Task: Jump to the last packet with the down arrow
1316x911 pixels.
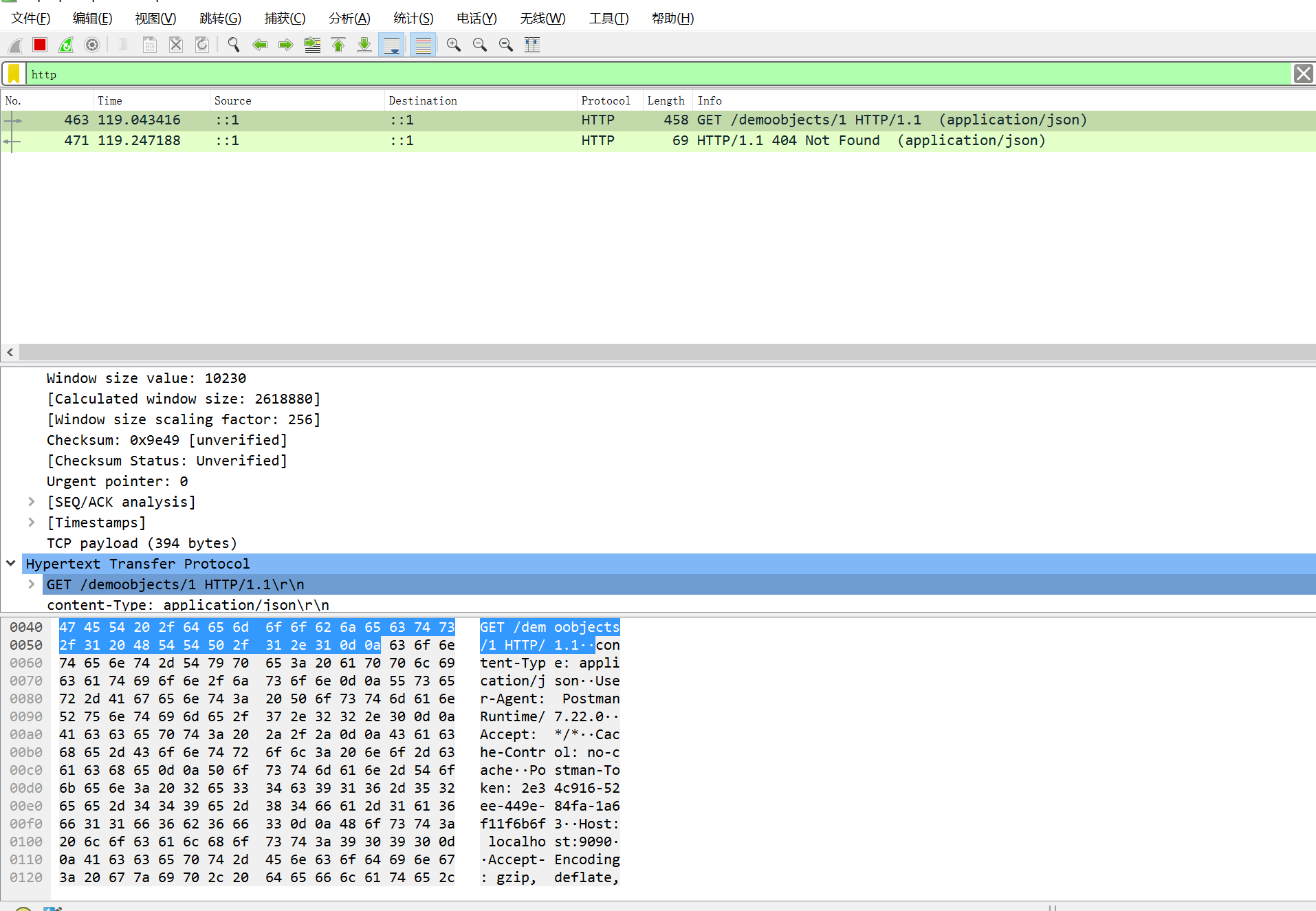Action: pos(364,45)
